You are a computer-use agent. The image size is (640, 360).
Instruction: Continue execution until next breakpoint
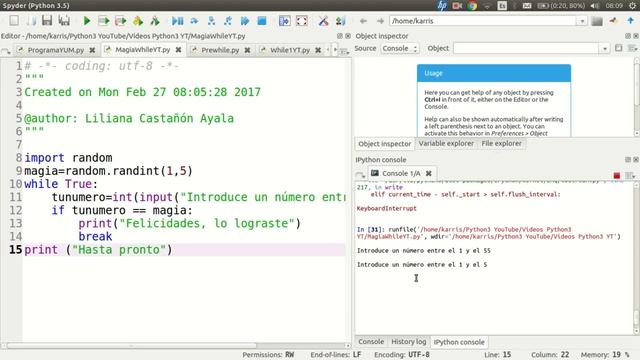[x=245, y=20]
